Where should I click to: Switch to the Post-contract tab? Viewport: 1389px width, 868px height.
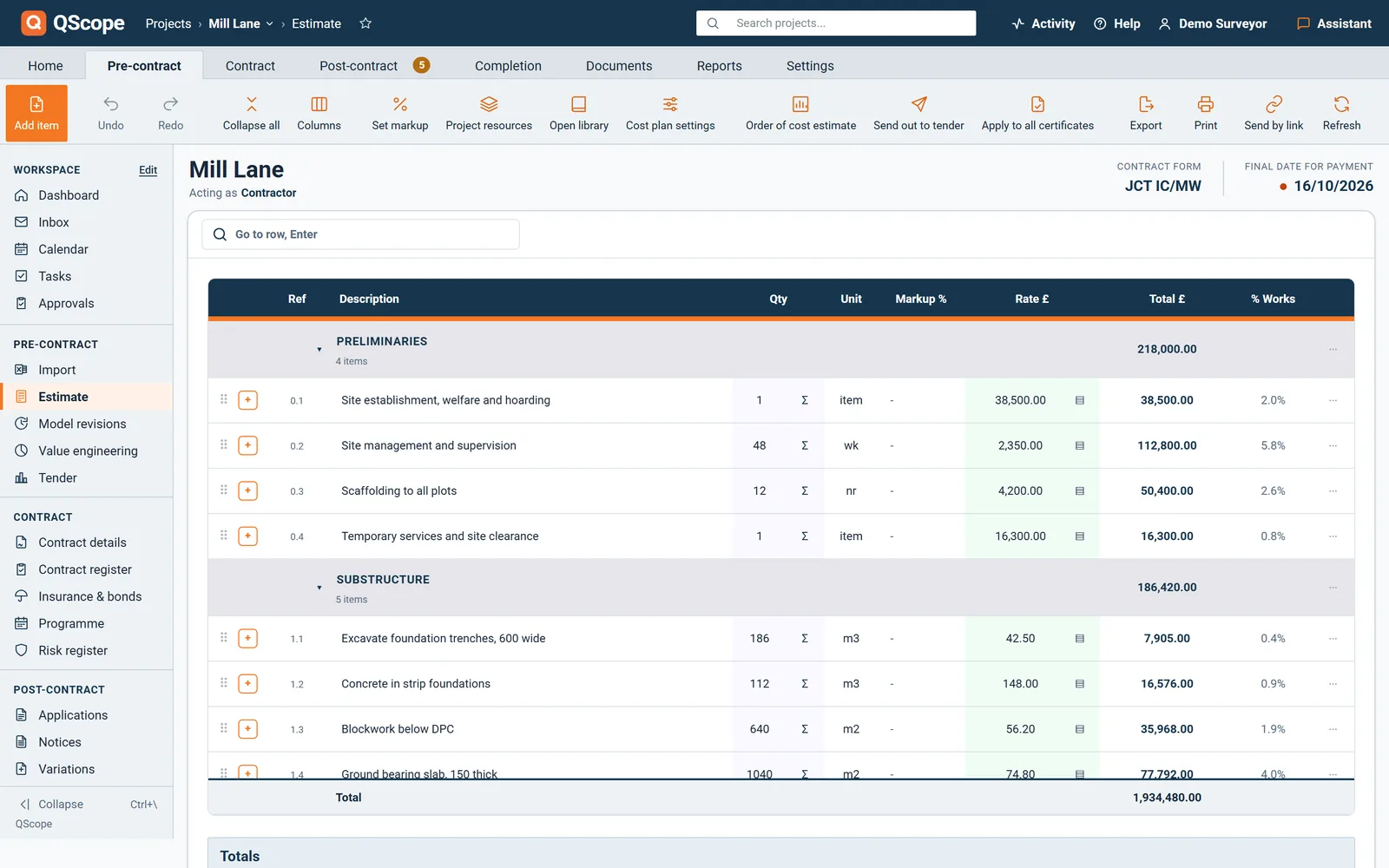pyautogui.click(x=374, y=66)
